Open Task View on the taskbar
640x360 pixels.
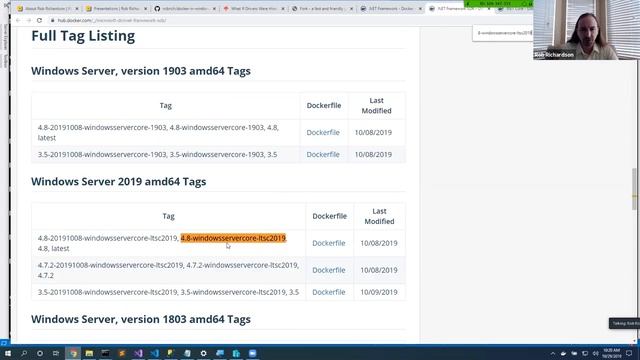pos(56,353)
